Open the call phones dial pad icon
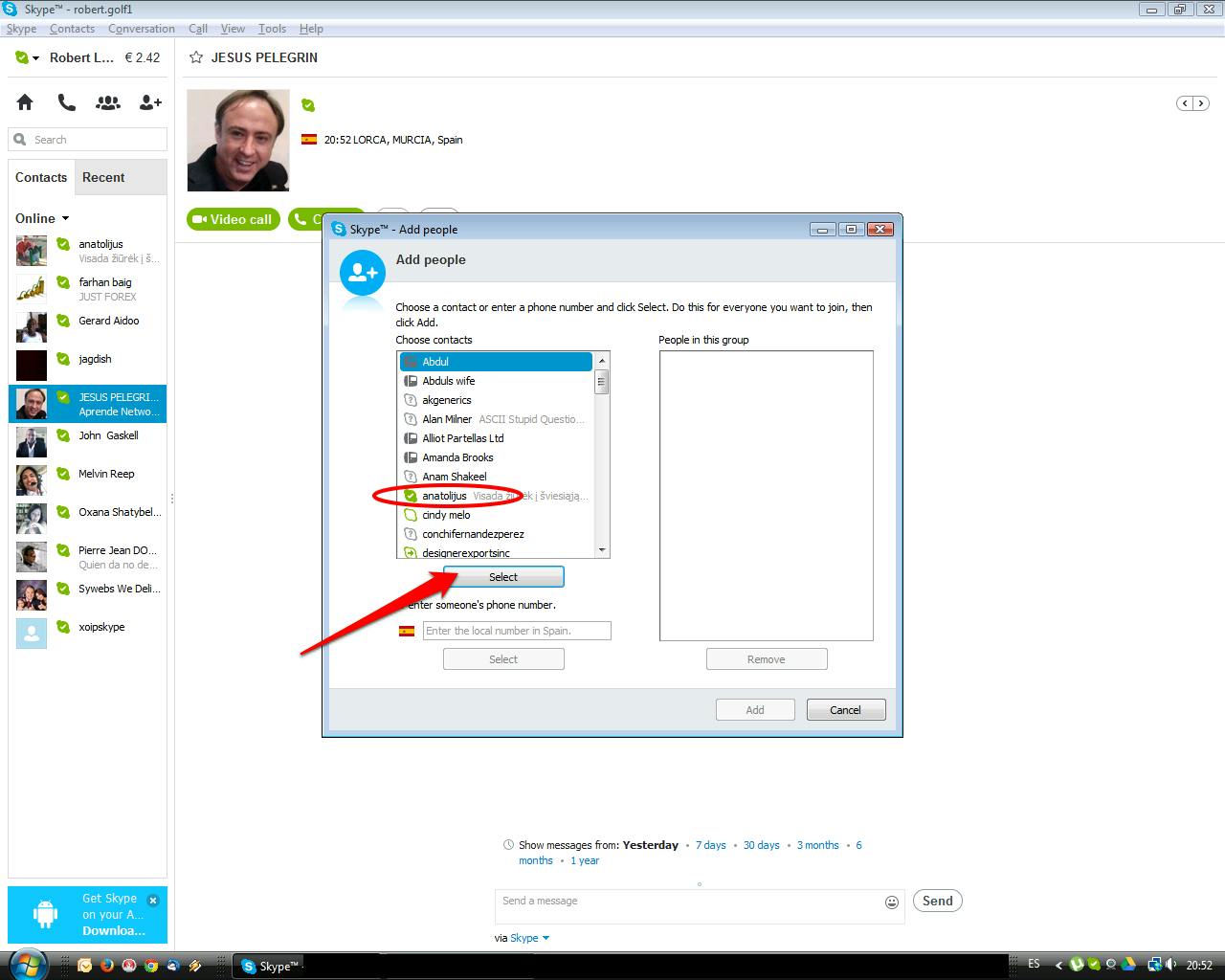The image size is (1225, 980). pos(66,102)
